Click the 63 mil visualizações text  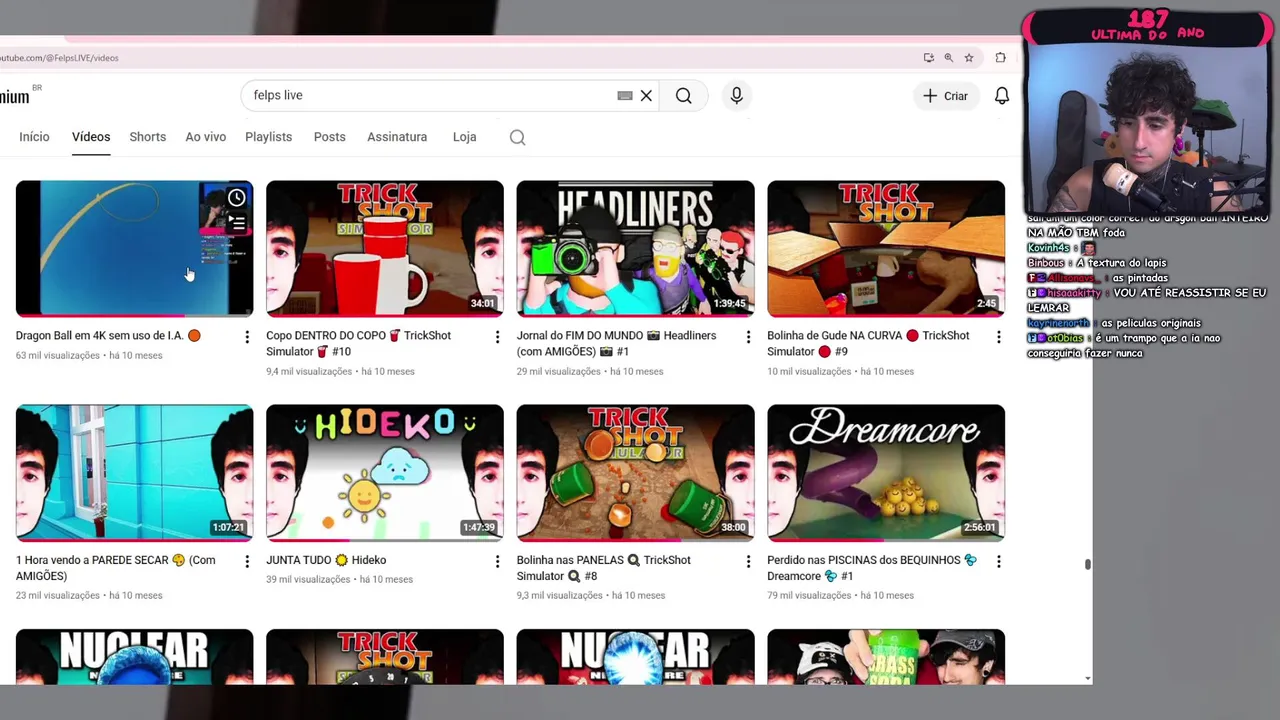point(57,355)
